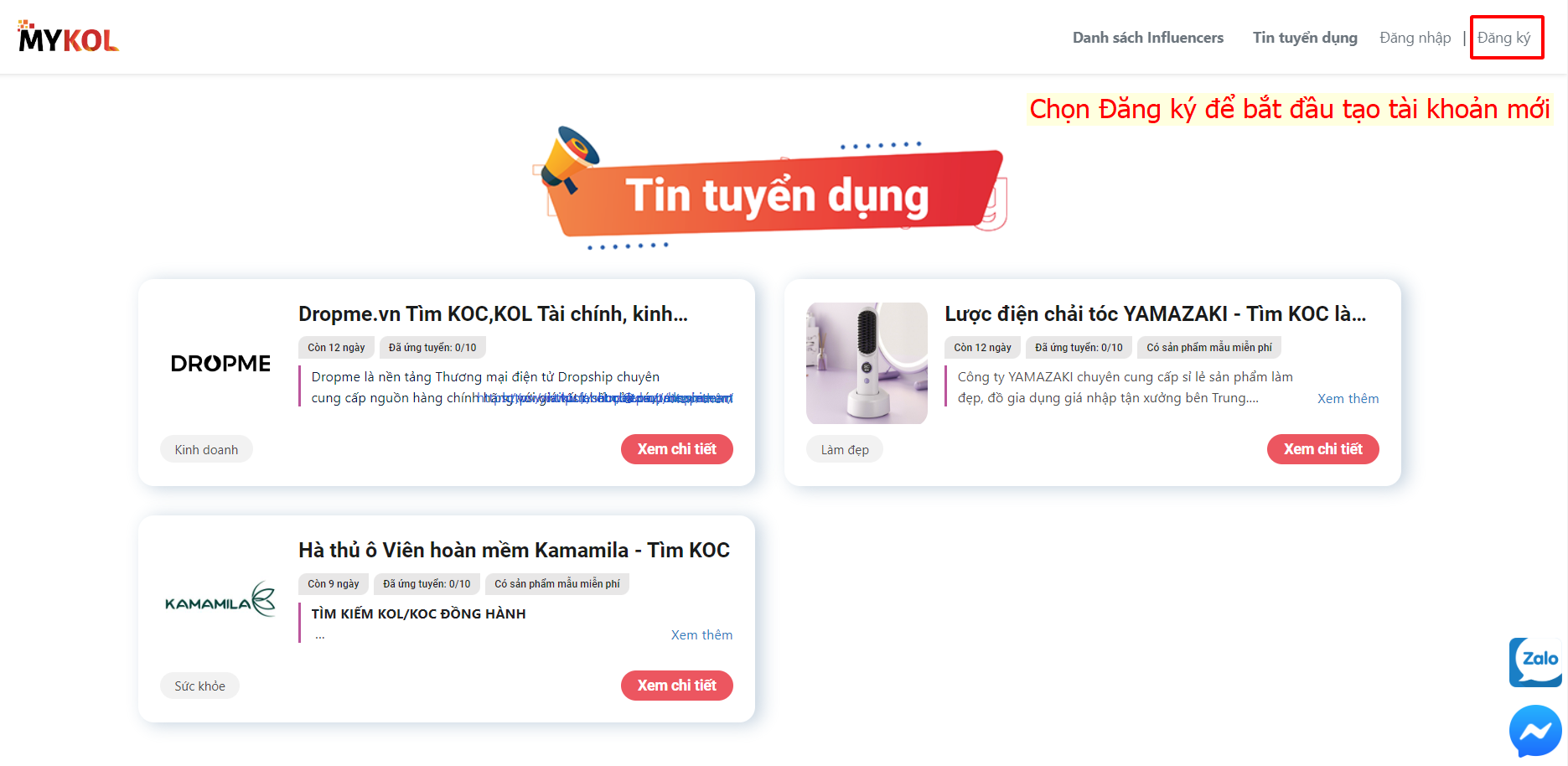View details of the YAMAZAKI job
1568x766 pixels.
[x=1323, y=449]
